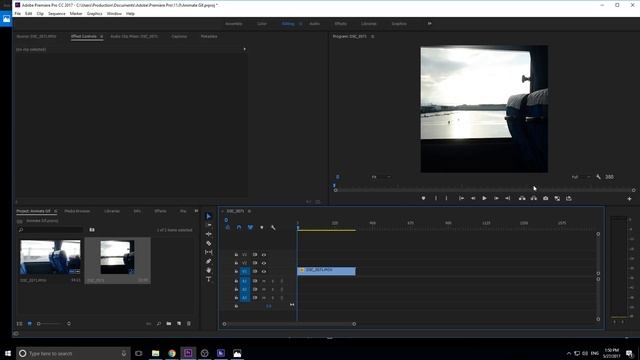Click Add Marker in Program monitor
Viewport: 640px width, 360px height.
tap(423, 198)
